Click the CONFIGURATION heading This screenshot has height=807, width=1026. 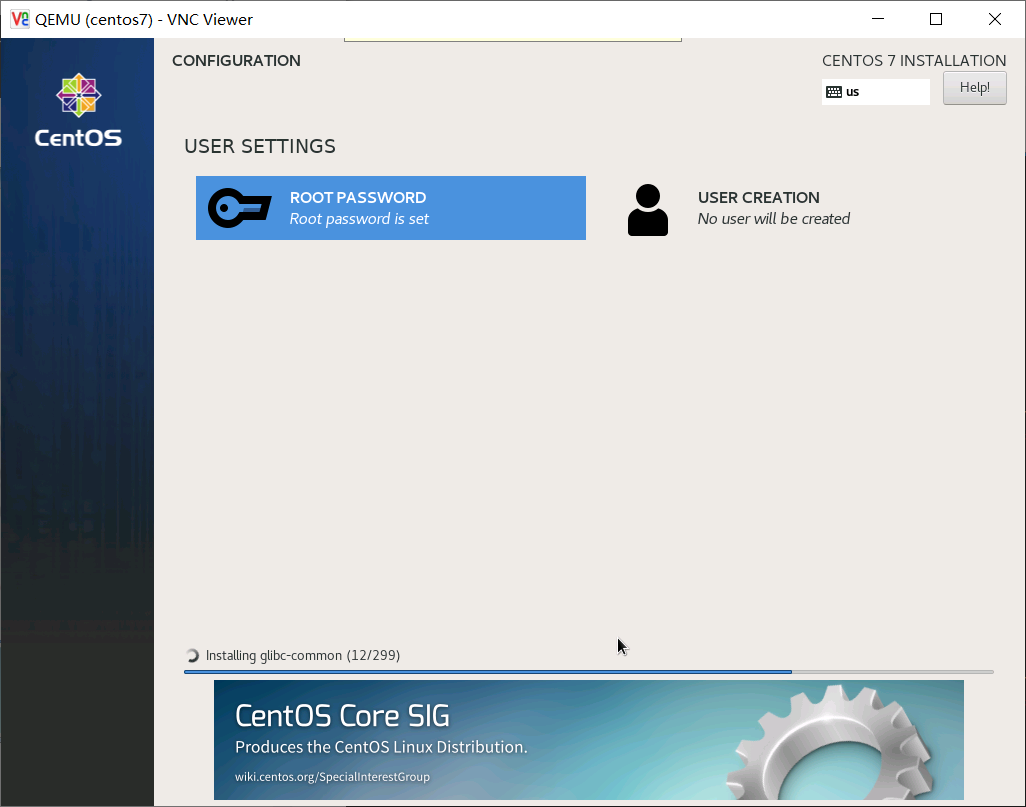pyautogui.click(x=236, y=61)
